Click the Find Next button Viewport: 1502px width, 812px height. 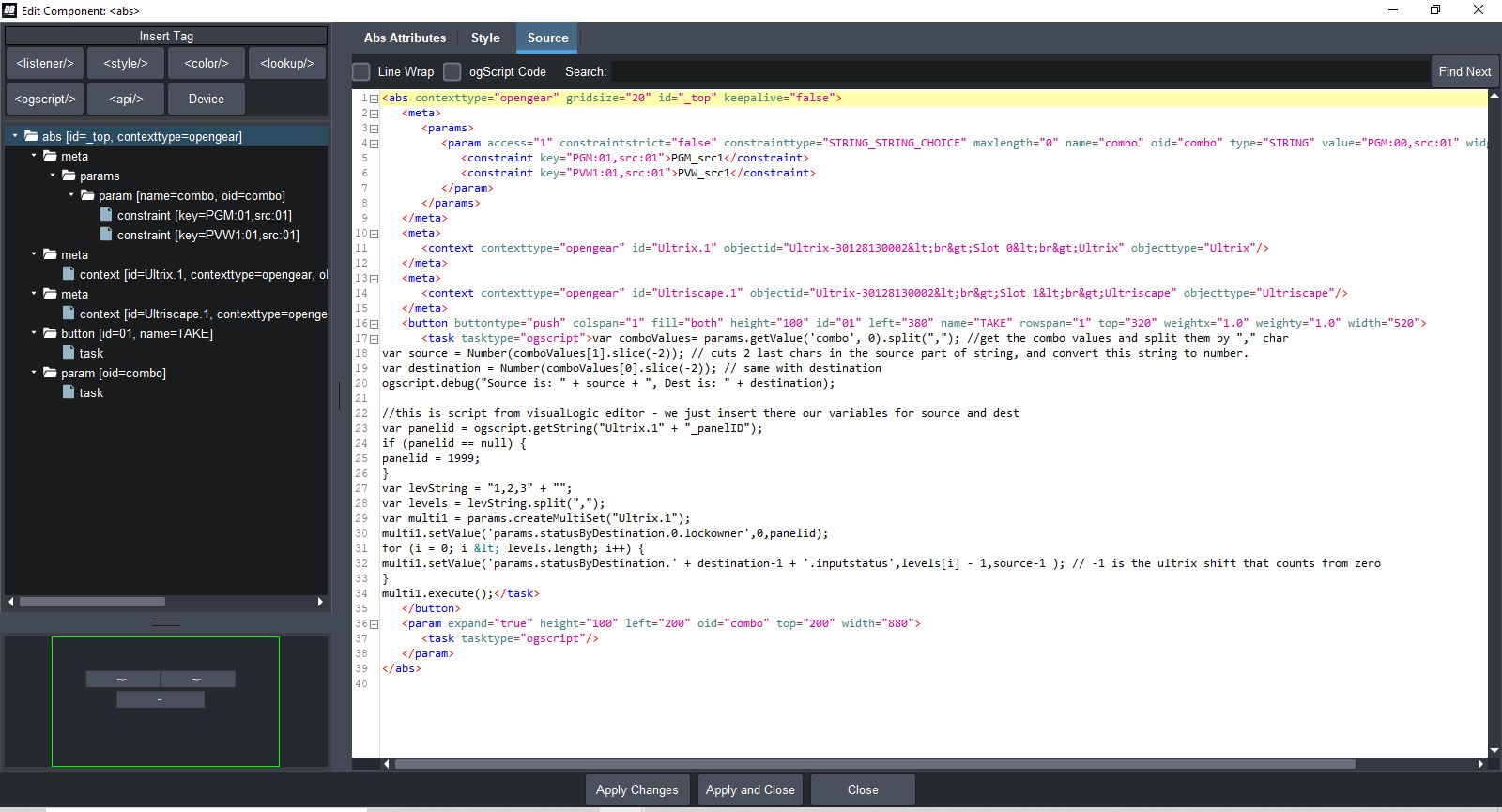(x=1464, y=71)
